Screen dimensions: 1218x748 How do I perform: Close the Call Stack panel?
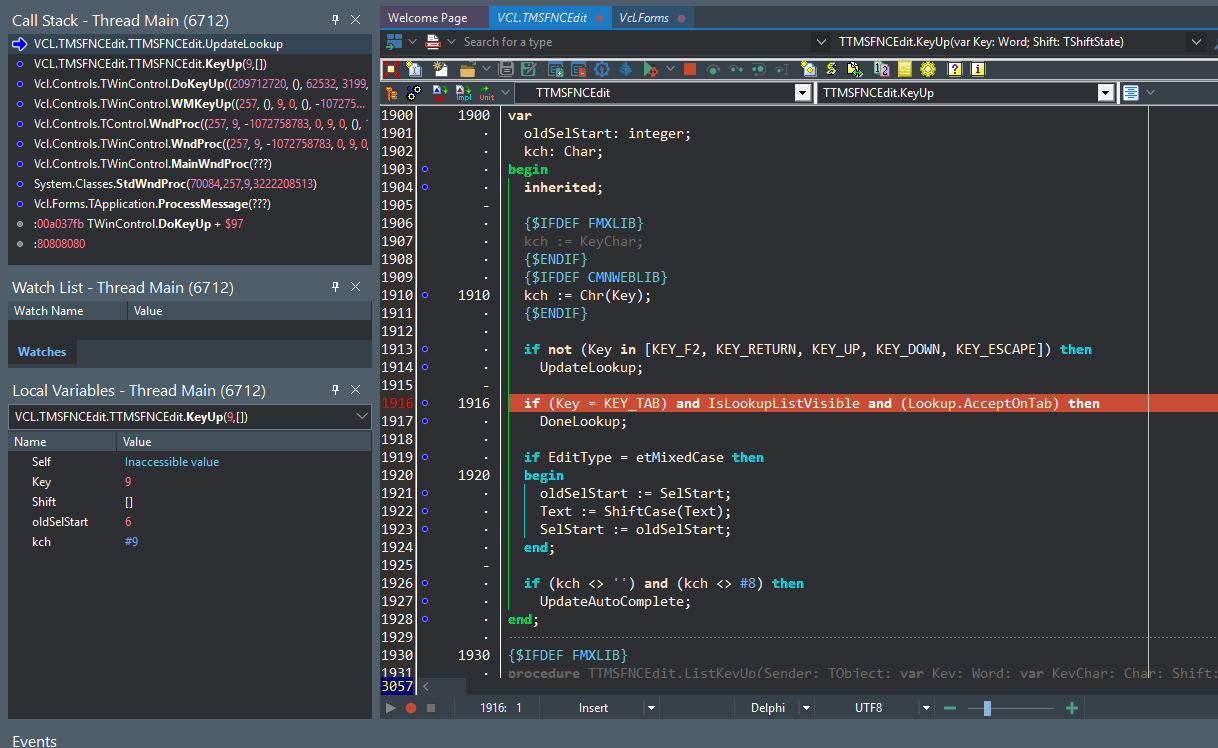tap(355, 19)
